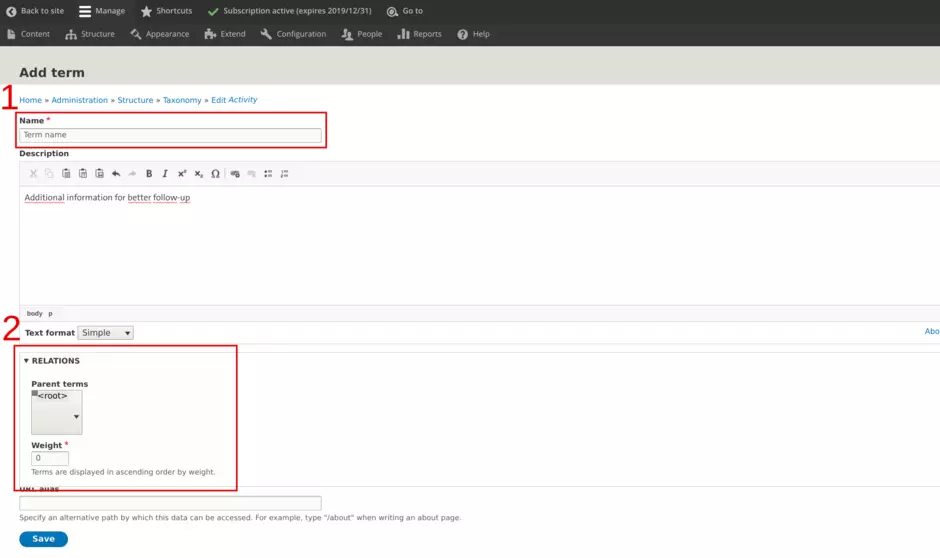Click the Back to site link
The height and width of the screenshot is (558, 940).
coord(35,11)
